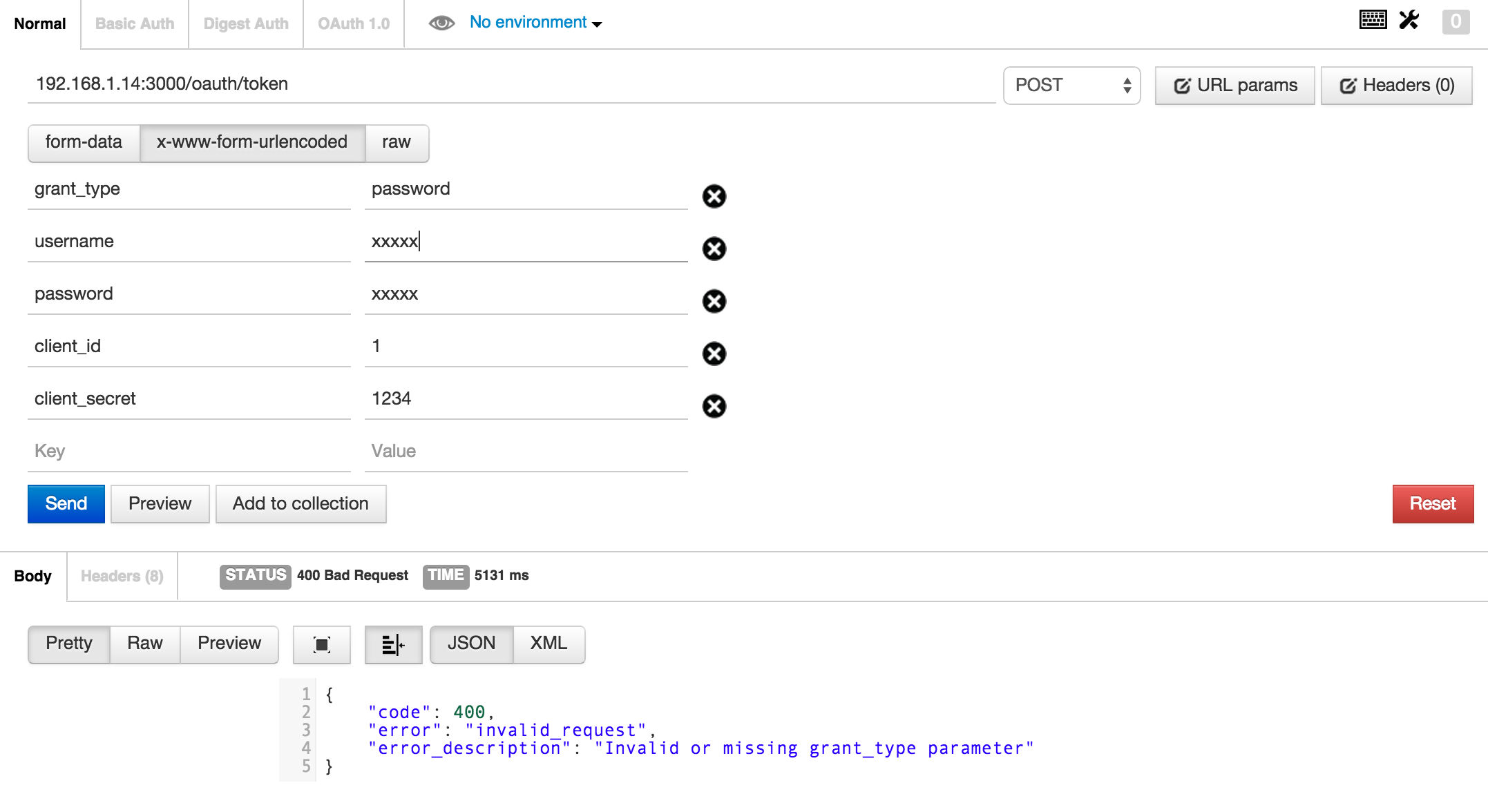This screenshot has height=812, width=1488.
Task: Click the request URL input field
Action: pos(484,84)
